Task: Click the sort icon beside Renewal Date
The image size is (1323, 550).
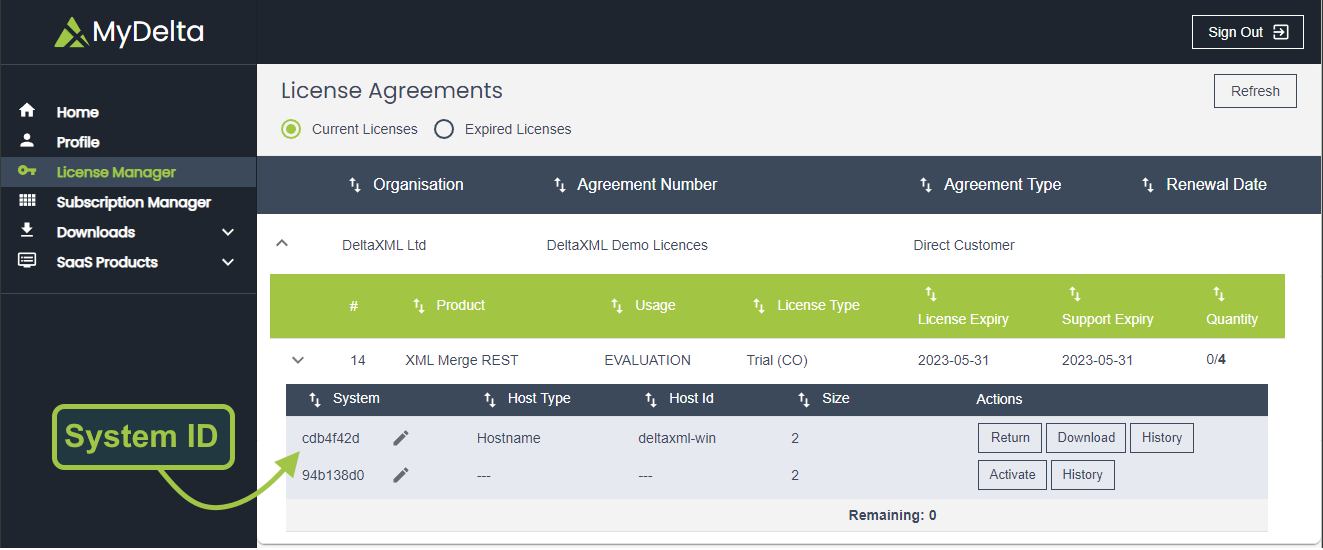Action: [x=1148, y=185]
